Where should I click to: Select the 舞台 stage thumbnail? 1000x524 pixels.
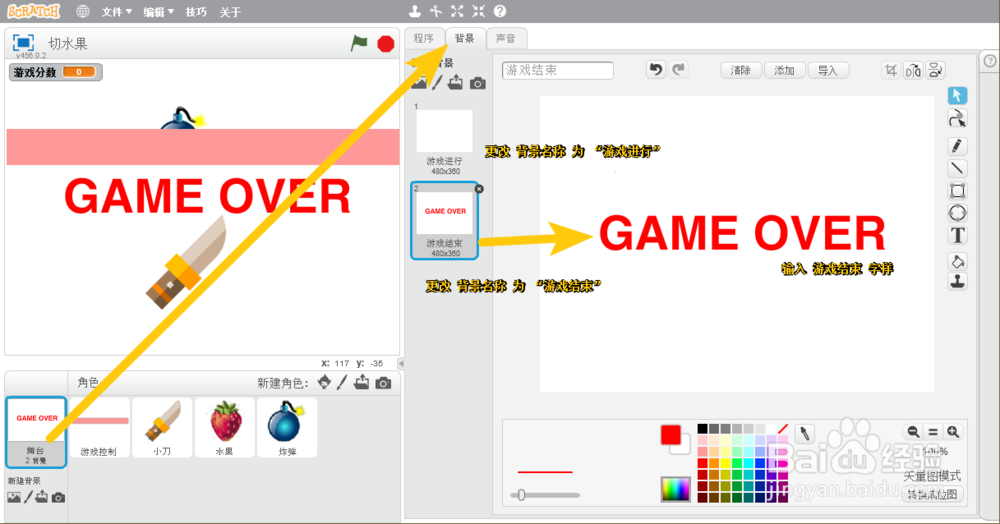coord(36,432)
